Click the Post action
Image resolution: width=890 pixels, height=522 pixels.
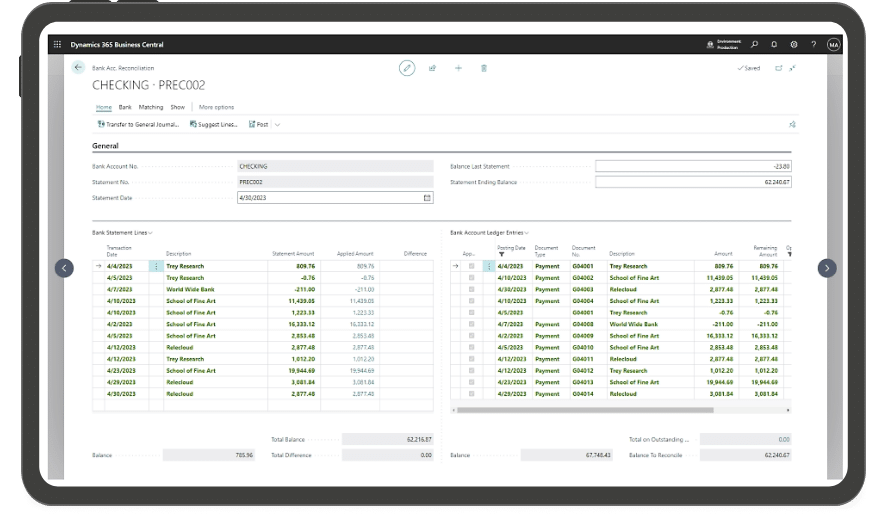point(258,124)
